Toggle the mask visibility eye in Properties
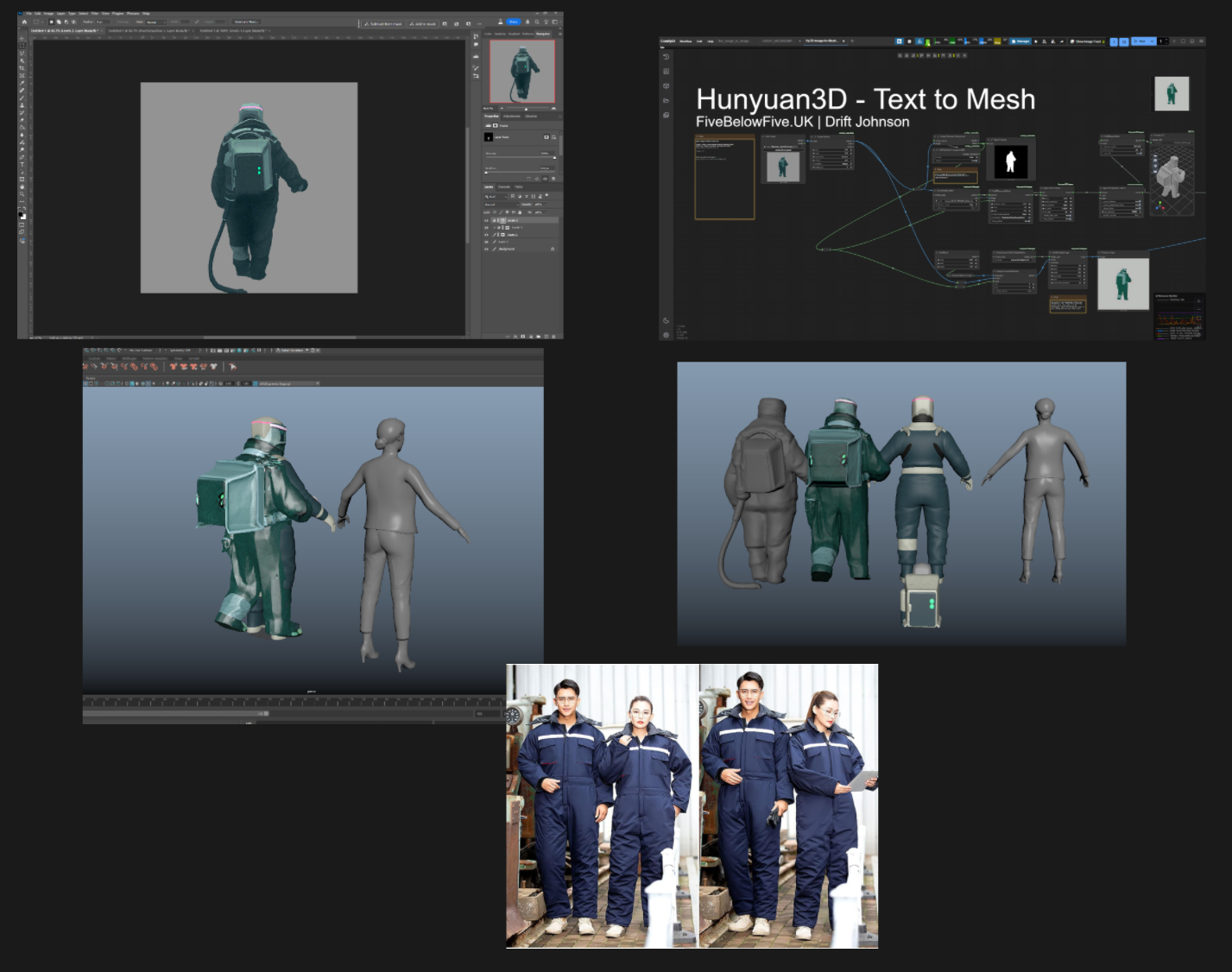This screenshot has width=1232, height=972. pyautogui.click(x=546, y=179)
